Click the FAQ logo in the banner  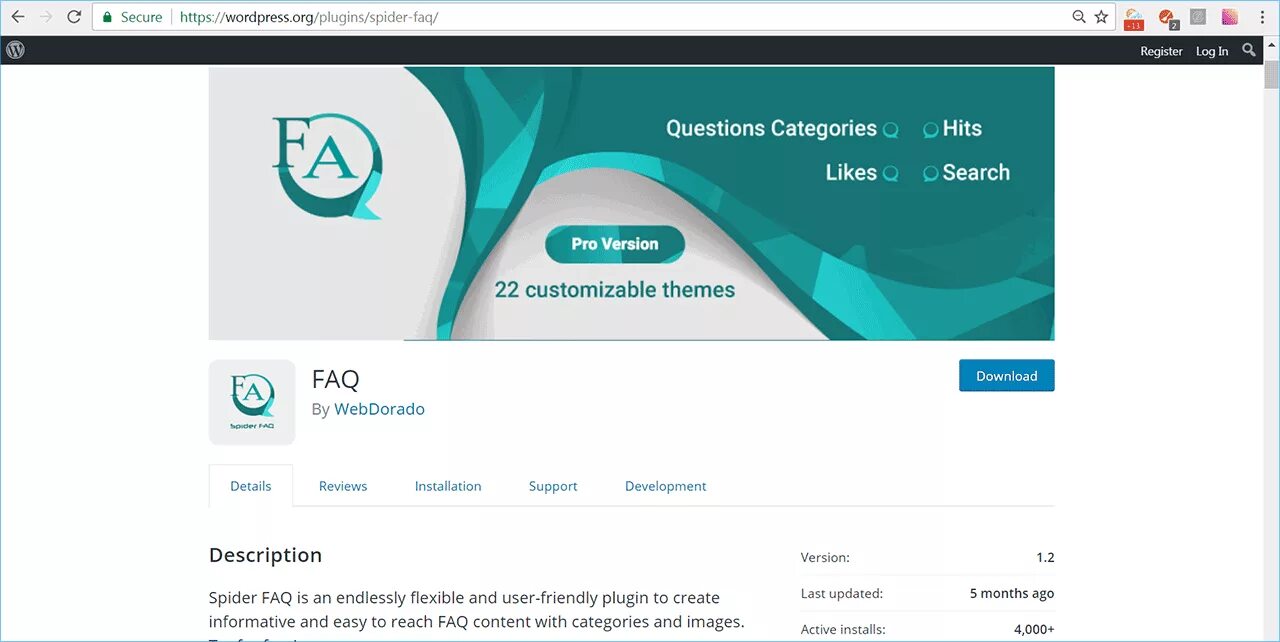[327, 167]
